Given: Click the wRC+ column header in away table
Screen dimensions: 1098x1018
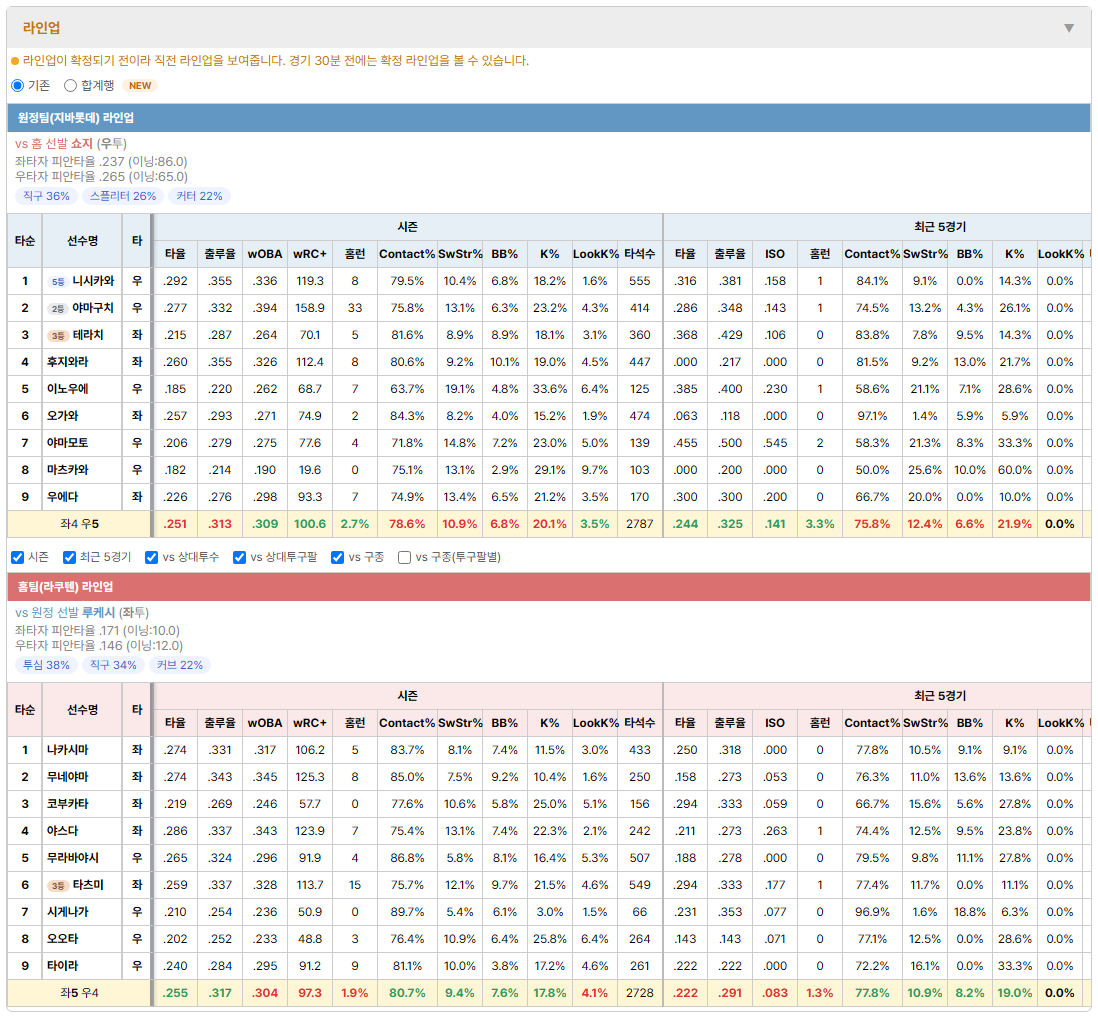Looking at the screenshot, I should click(310, 254).
